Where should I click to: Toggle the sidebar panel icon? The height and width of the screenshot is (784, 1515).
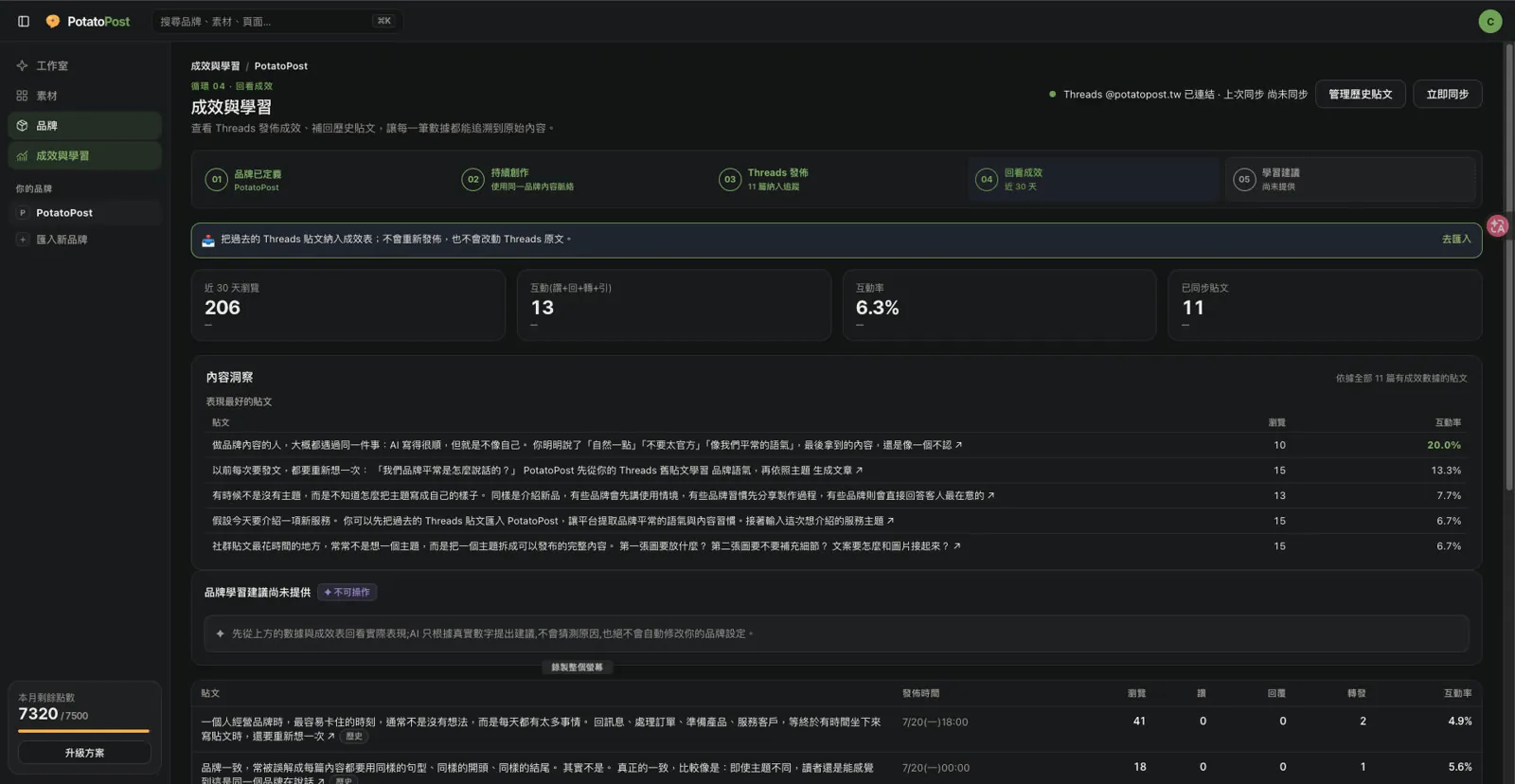(x=24, y=21)
